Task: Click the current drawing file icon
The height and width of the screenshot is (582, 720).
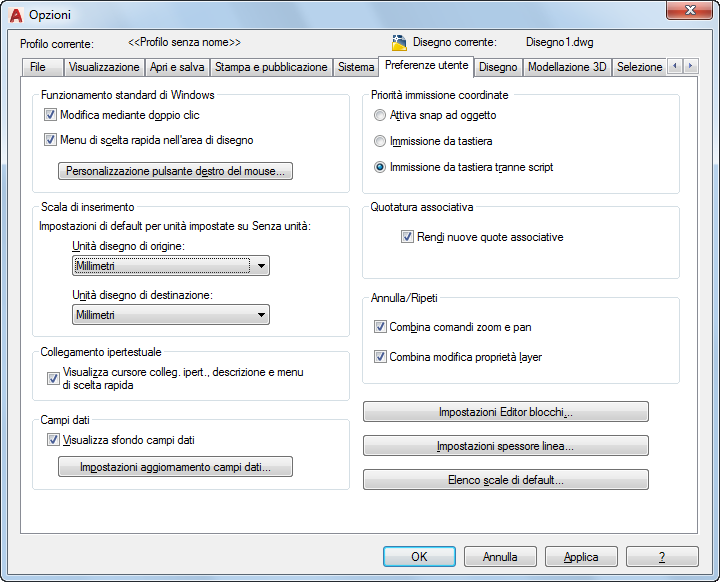Action: 399,43
